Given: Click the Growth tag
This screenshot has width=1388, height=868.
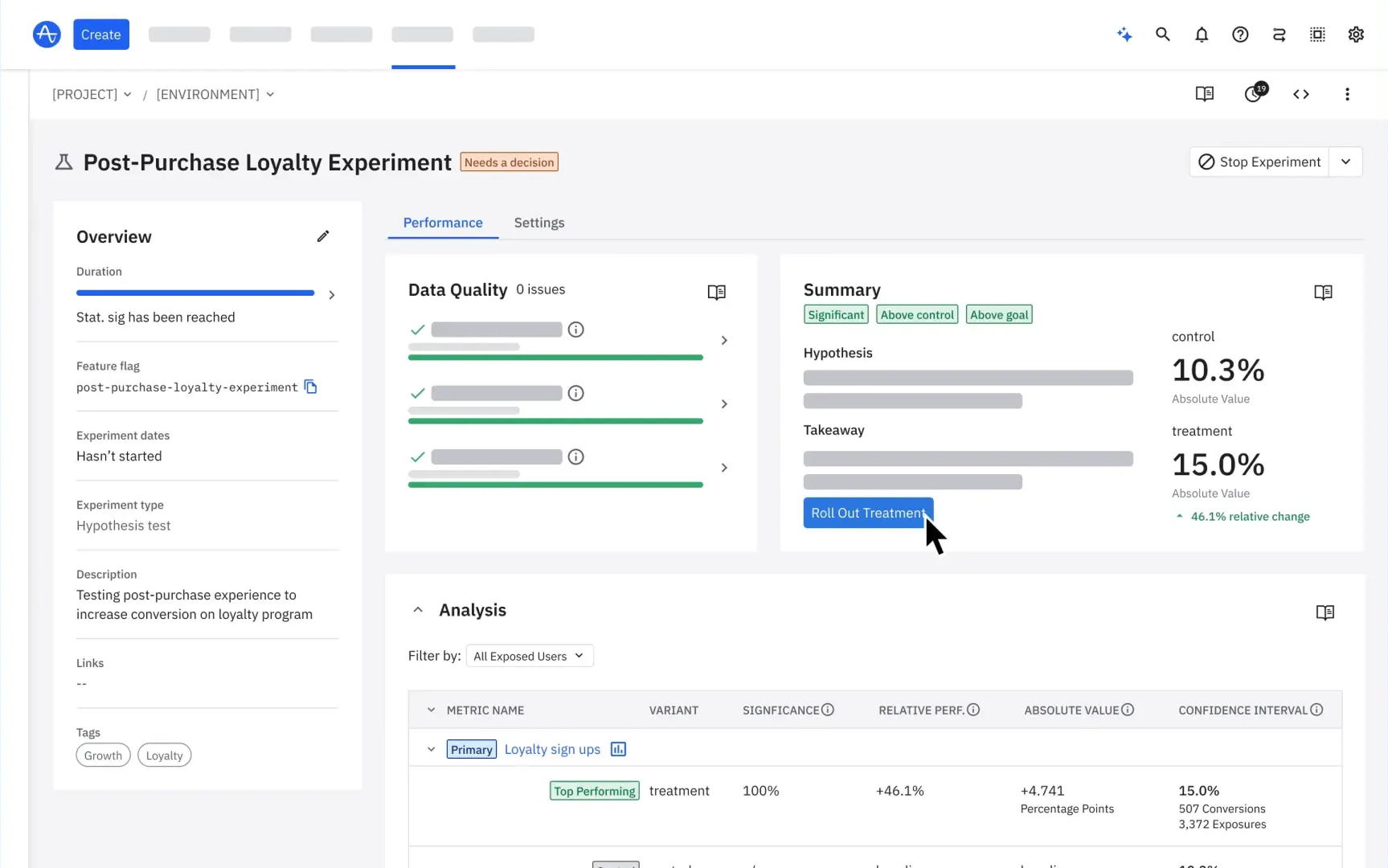Looking at the screenshot, I should (103, 755).
